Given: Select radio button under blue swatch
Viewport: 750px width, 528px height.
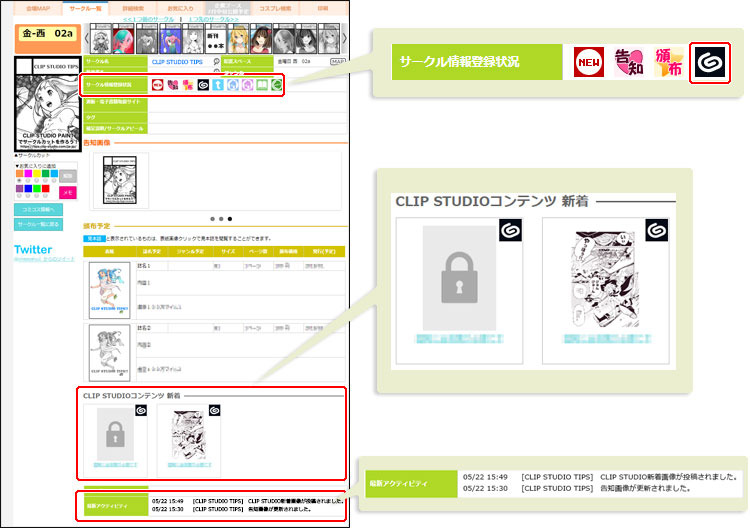Looking at the screenshot, I should [x=28, y=196].
